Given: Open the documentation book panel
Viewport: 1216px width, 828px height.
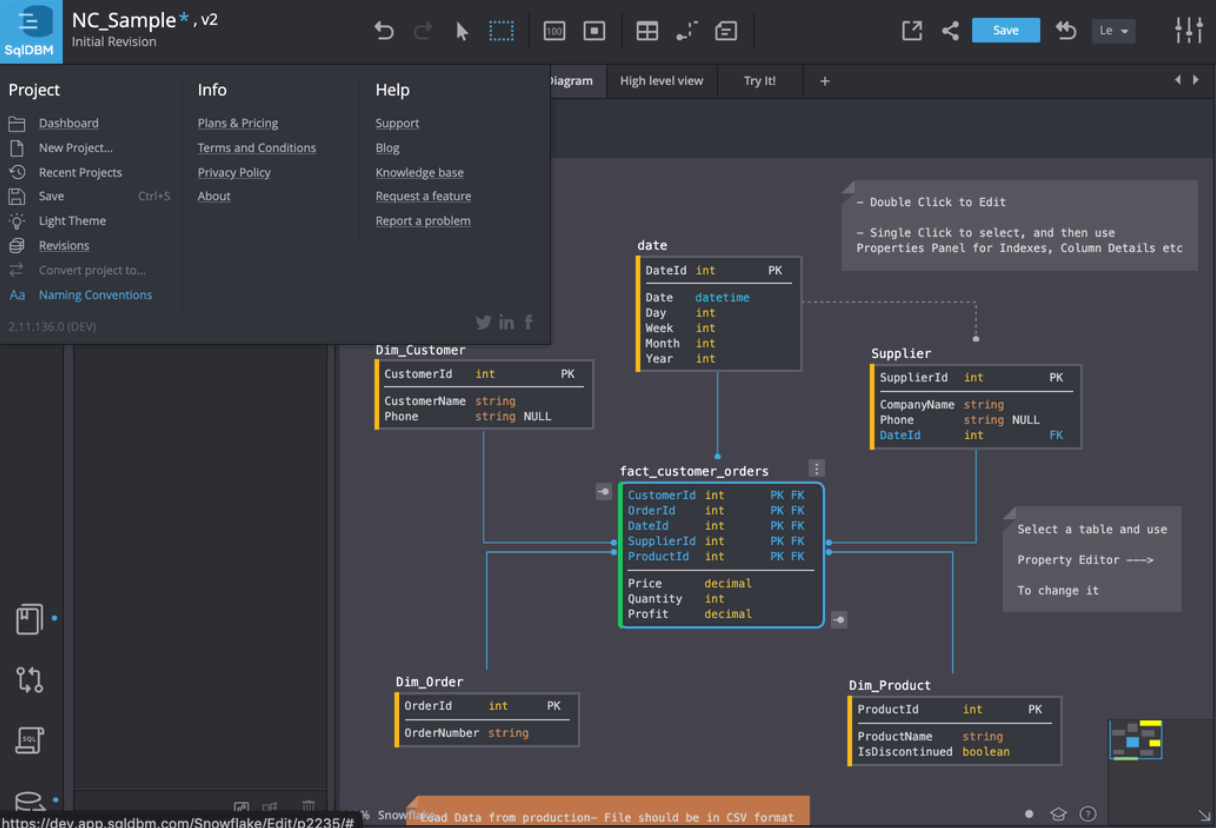Looking at the screenshot, I should tap(30, 619).
